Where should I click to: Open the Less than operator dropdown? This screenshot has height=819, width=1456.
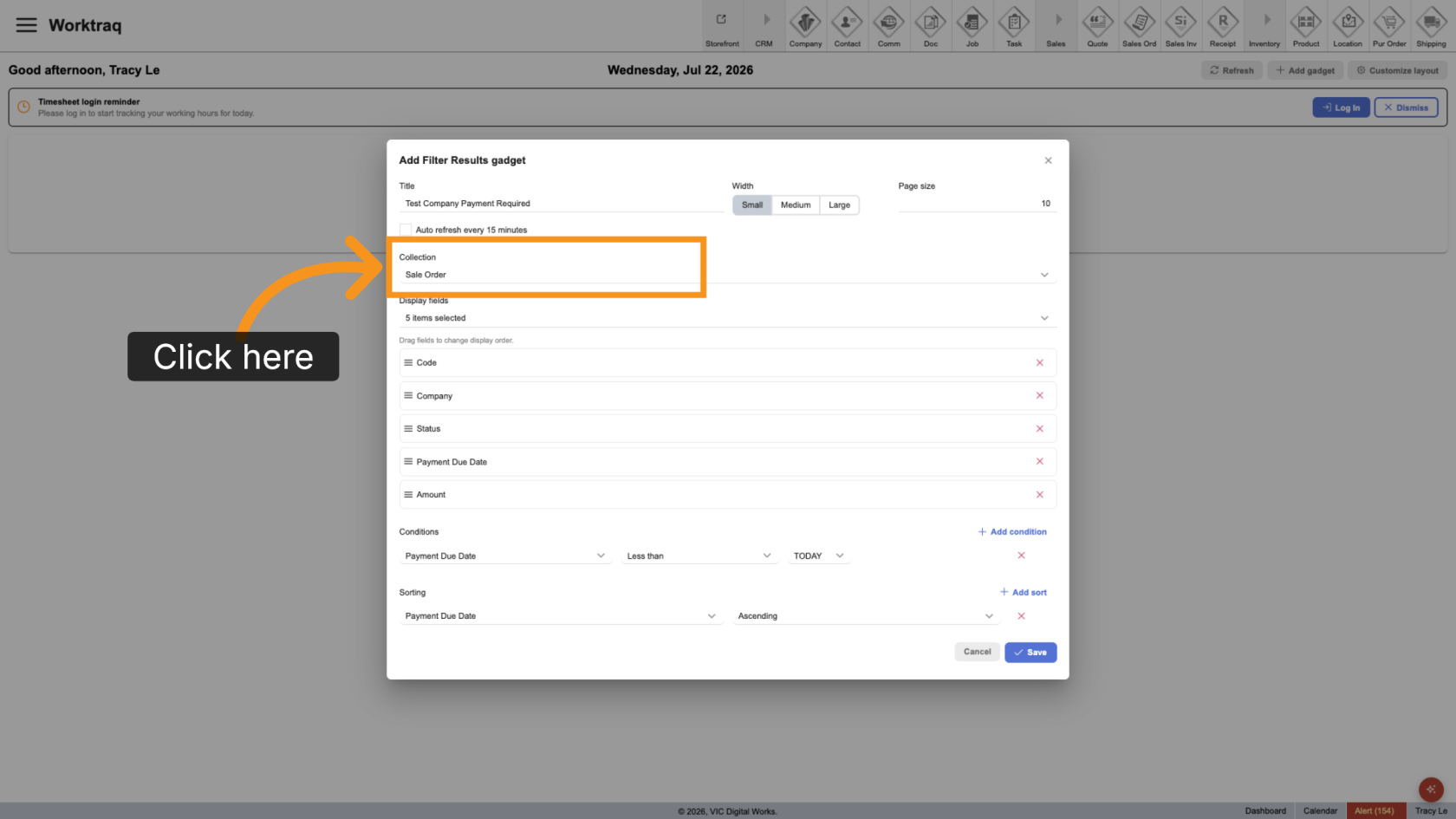click(699, 556)
